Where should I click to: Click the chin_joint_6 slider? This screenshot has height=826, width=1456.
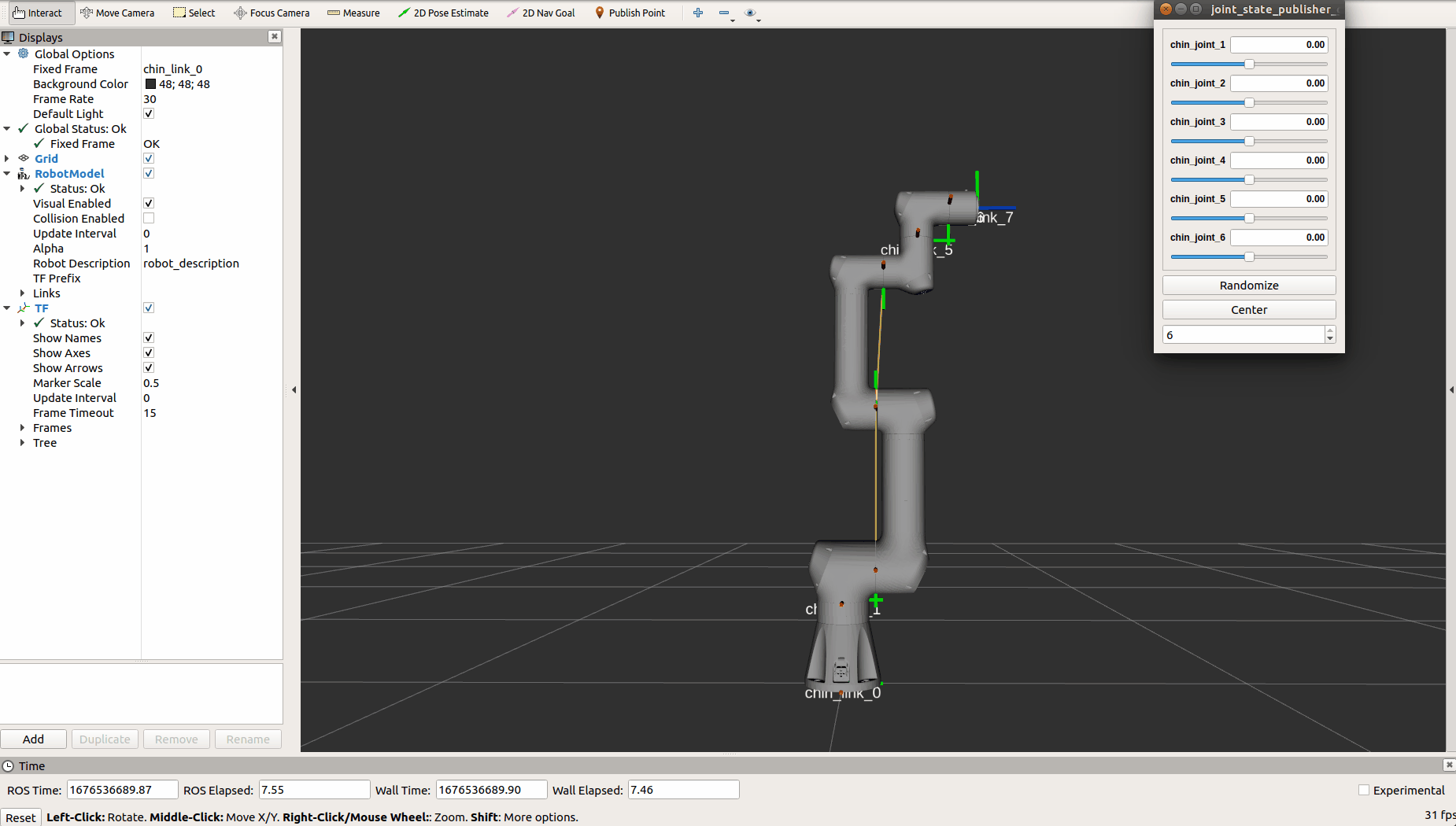pyautogui.click(x=1249, y=256)
